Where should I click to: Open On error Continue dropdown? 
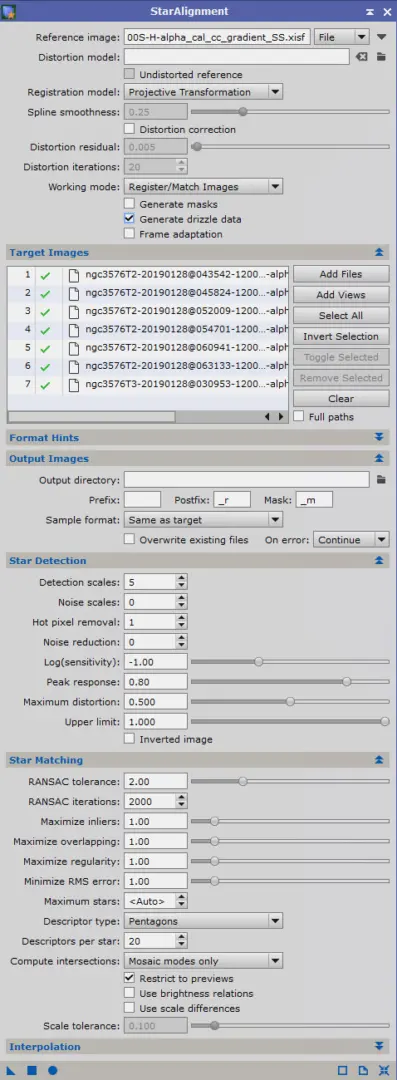[x=352, y=540]
